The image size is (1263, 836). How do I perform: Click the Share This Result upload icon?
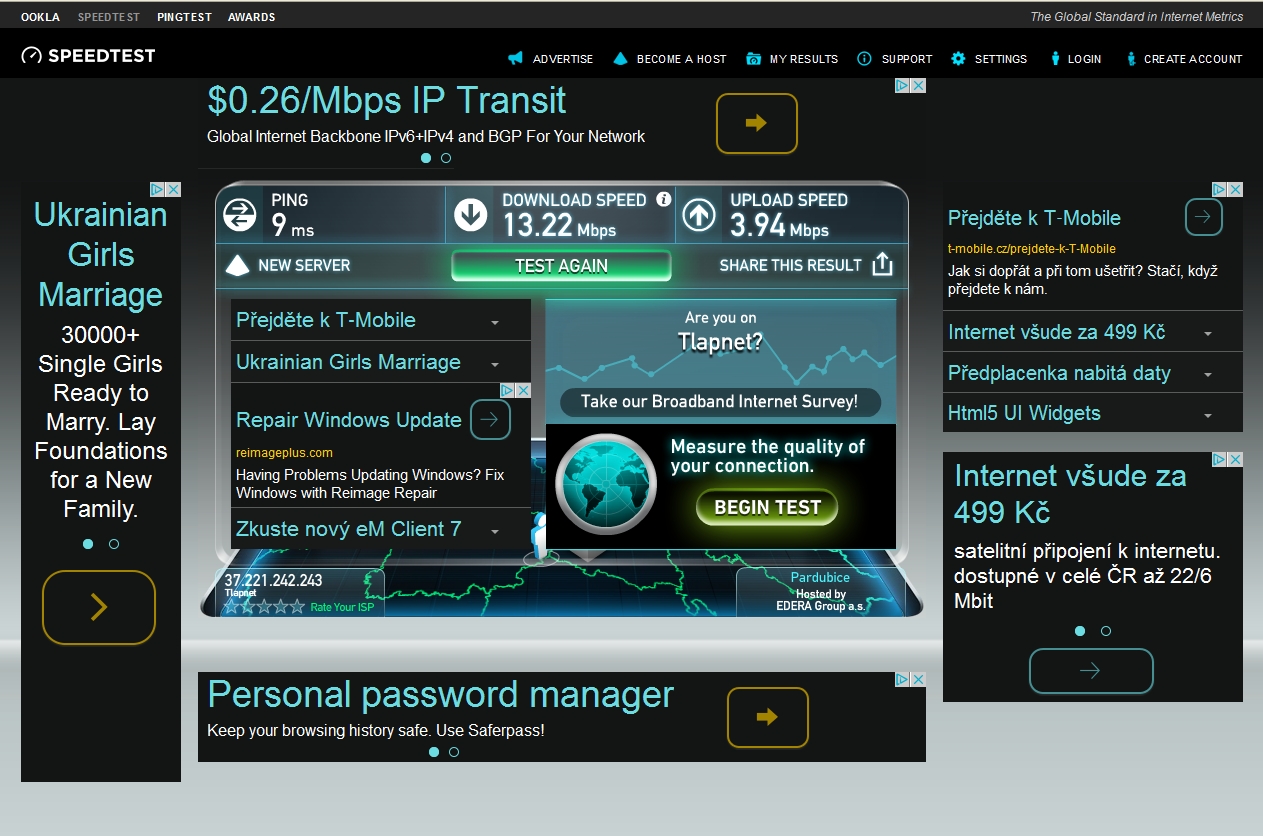pos(882,264)
